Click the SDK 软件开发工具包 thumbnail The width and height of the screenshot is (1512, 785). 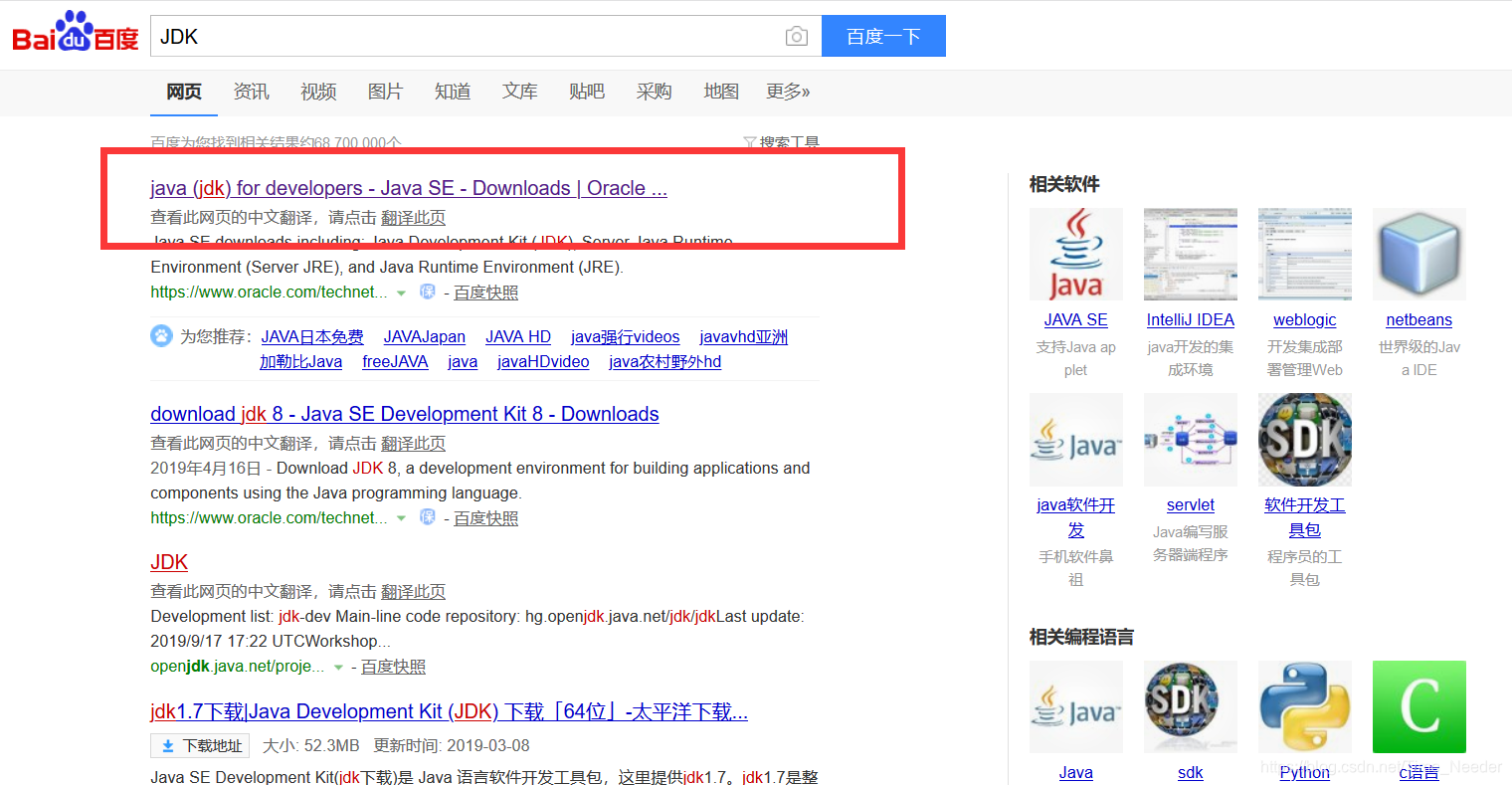tap(1305, 440)
